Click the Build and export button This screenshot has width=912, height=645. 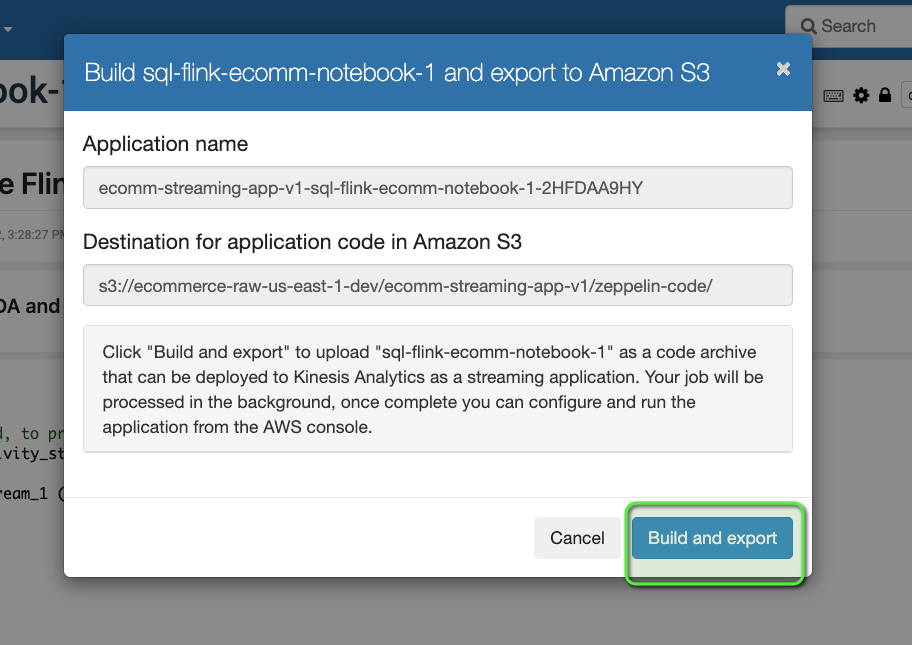(x=712, y=538)
